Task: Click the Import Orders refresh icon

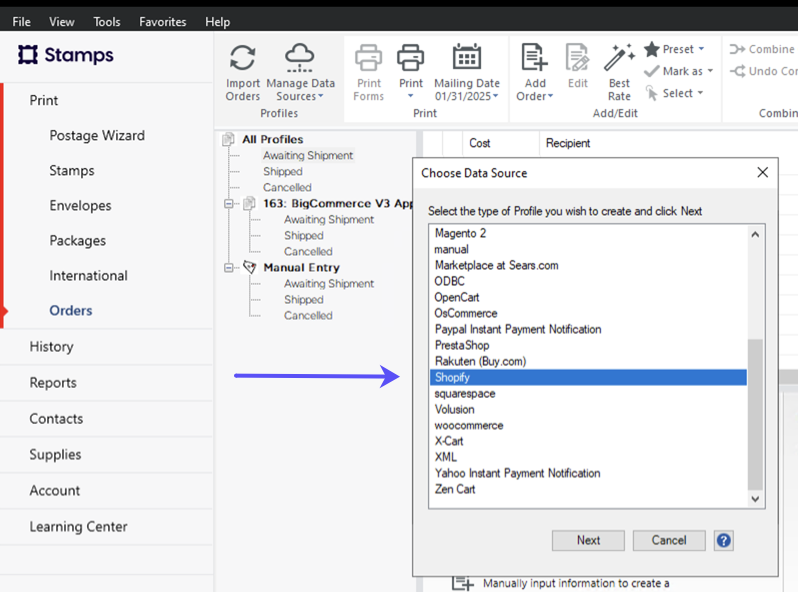Action: 242,57
